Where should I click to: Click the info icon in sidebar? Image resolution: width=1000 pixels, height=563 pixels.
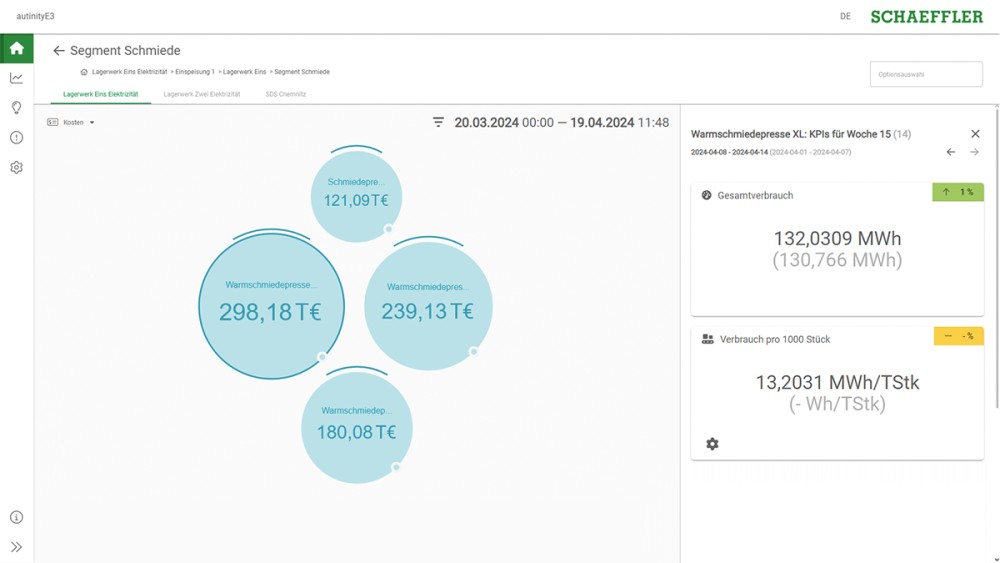pyautogui.click(x=16, y=517)
